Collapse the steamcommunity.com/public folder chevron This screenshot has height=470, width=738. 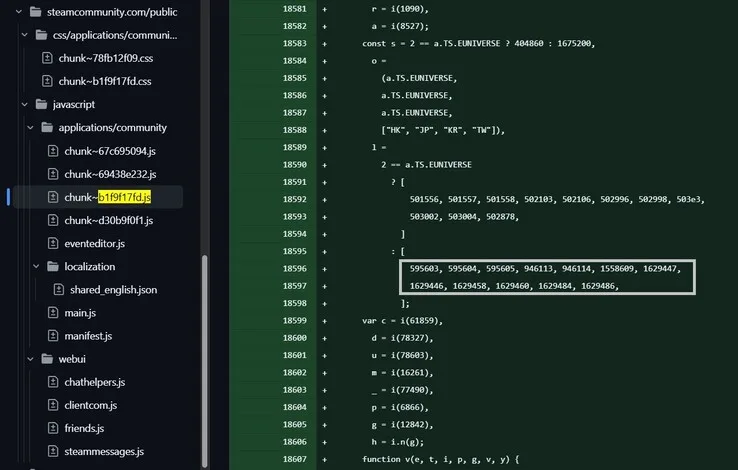click(19, 12)
